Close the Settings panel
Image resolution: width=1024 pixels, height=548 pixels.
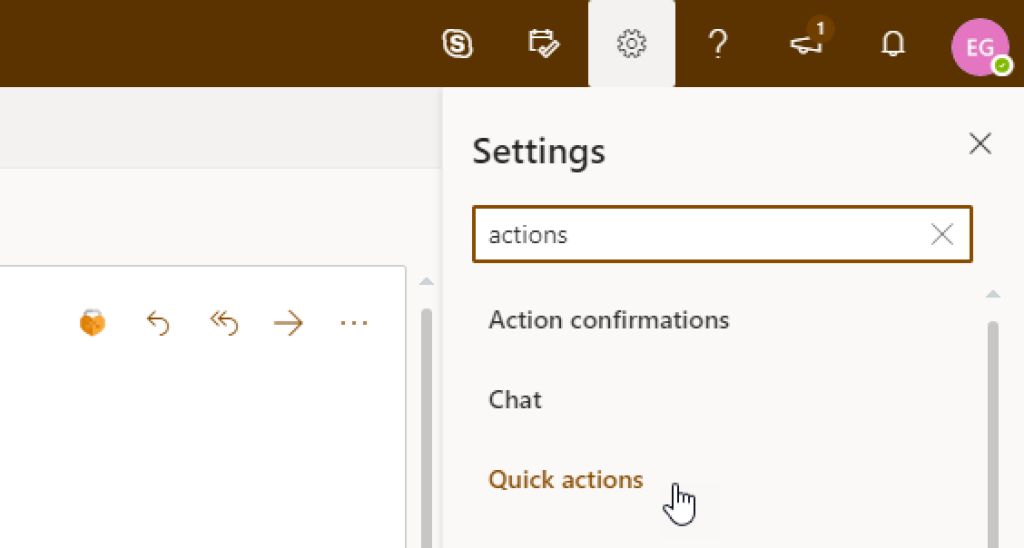point(980,144)
